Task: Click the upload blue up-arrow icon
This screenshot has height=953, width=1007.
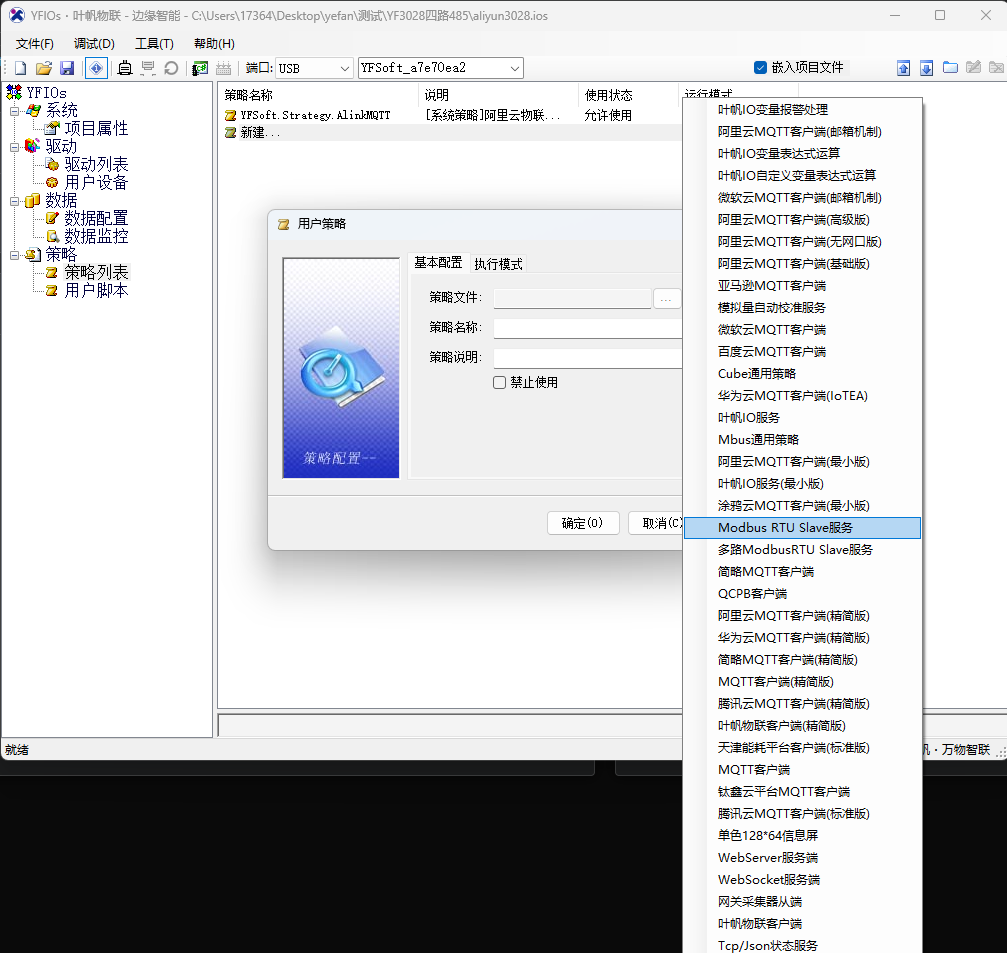Action: [x=903, y=68]
